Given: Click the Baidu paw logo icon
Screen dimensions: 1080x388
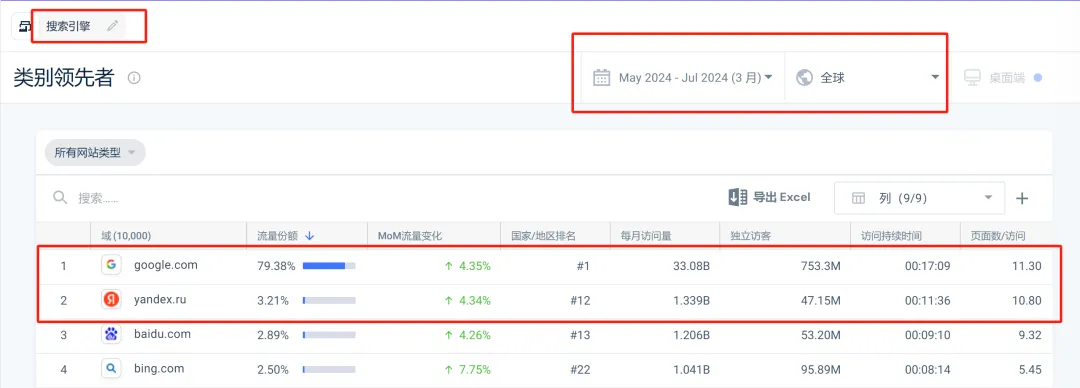Looking at the screenshot, I should 112,334.
